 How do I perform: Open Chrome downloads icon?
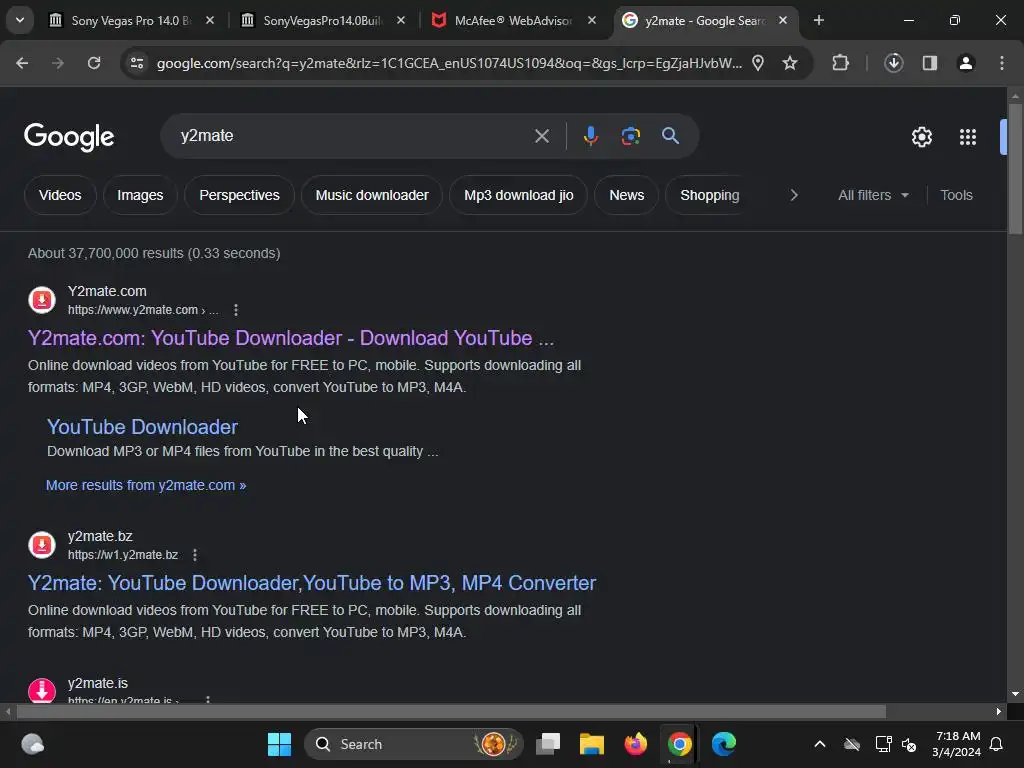(x=893, y=63)
